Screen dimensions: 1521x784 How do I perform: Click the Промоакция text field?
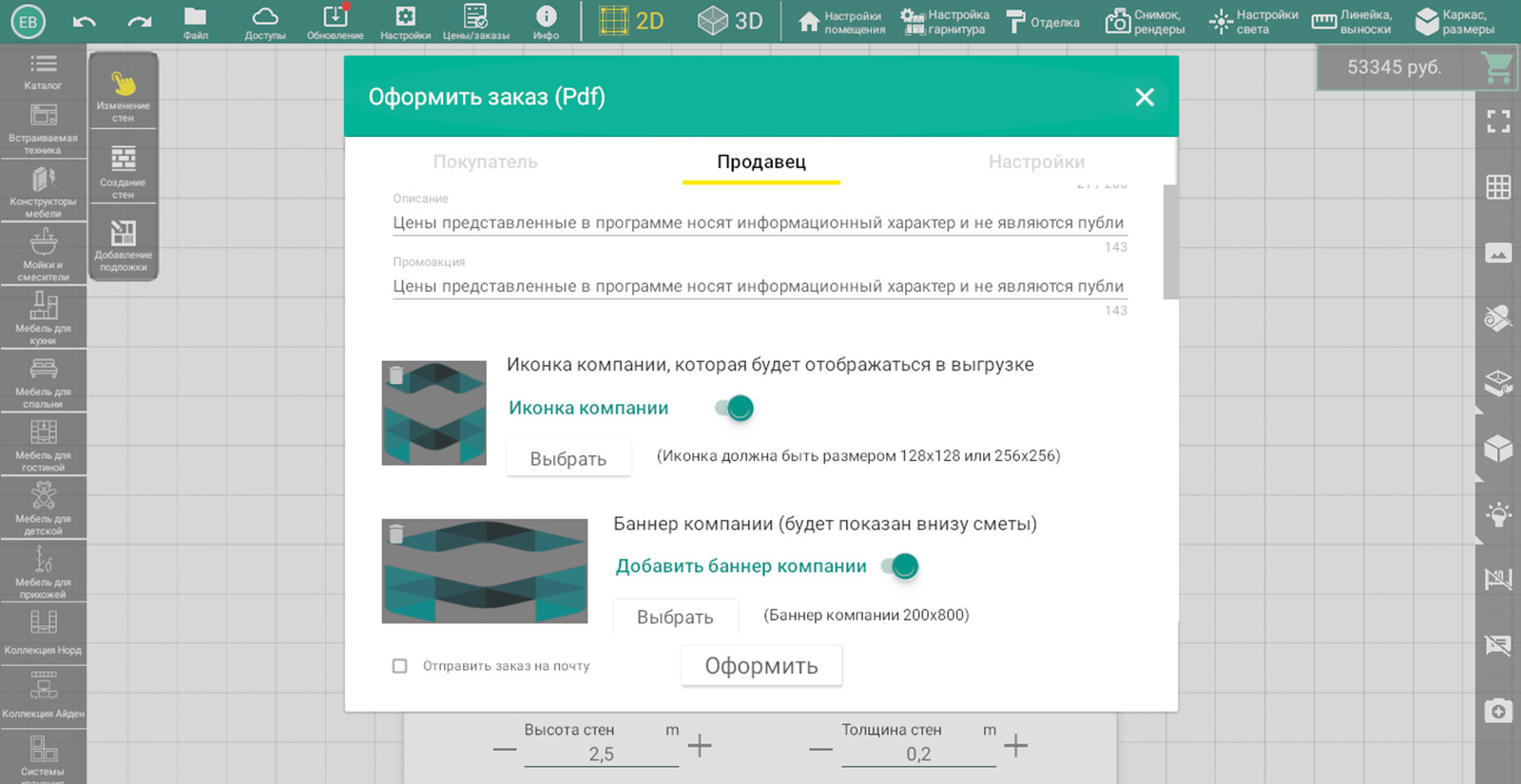click(x=759, y=286)
